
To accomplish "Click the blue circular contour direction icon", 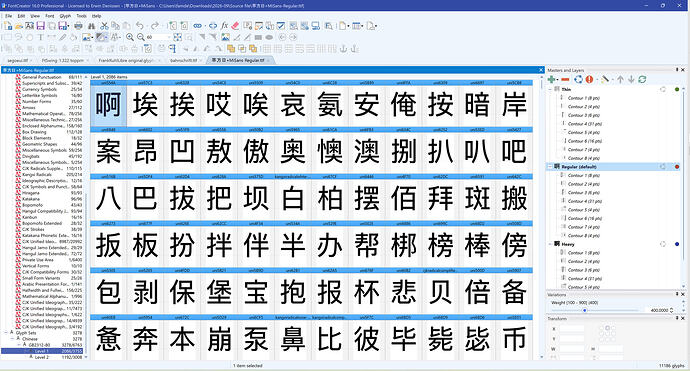I will click(579, 79).
